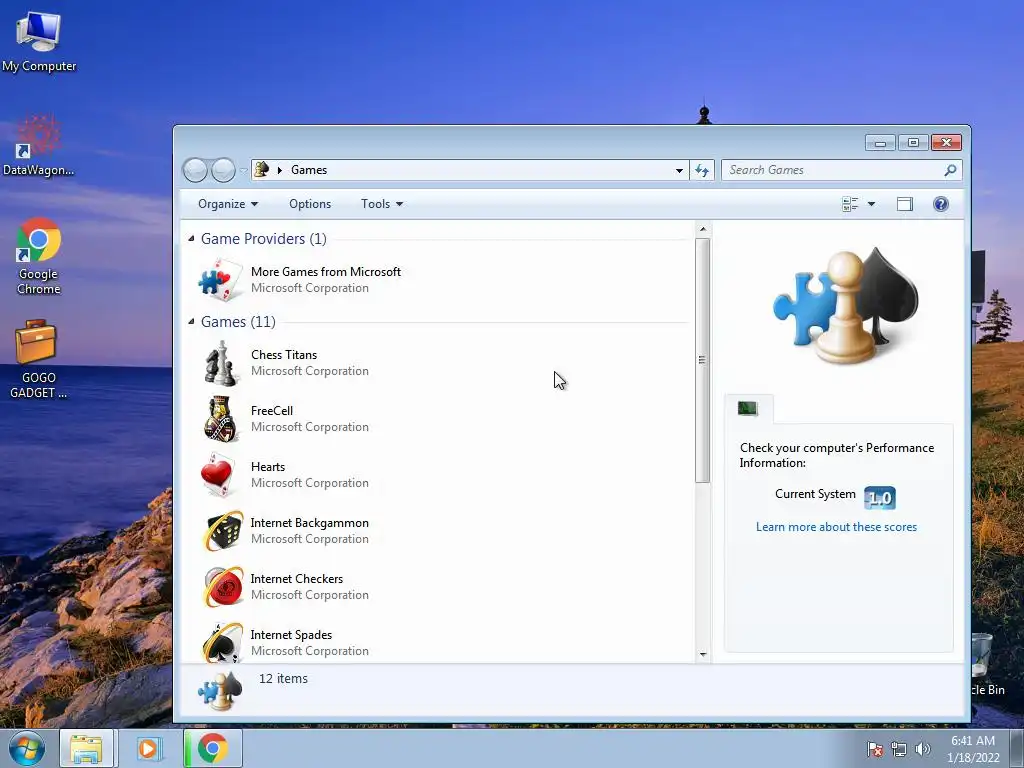Image resolution: width=1024 pixels, height=768 pixels.
Task: Click the performance monitor tab icon
Action: coord(748,409)
